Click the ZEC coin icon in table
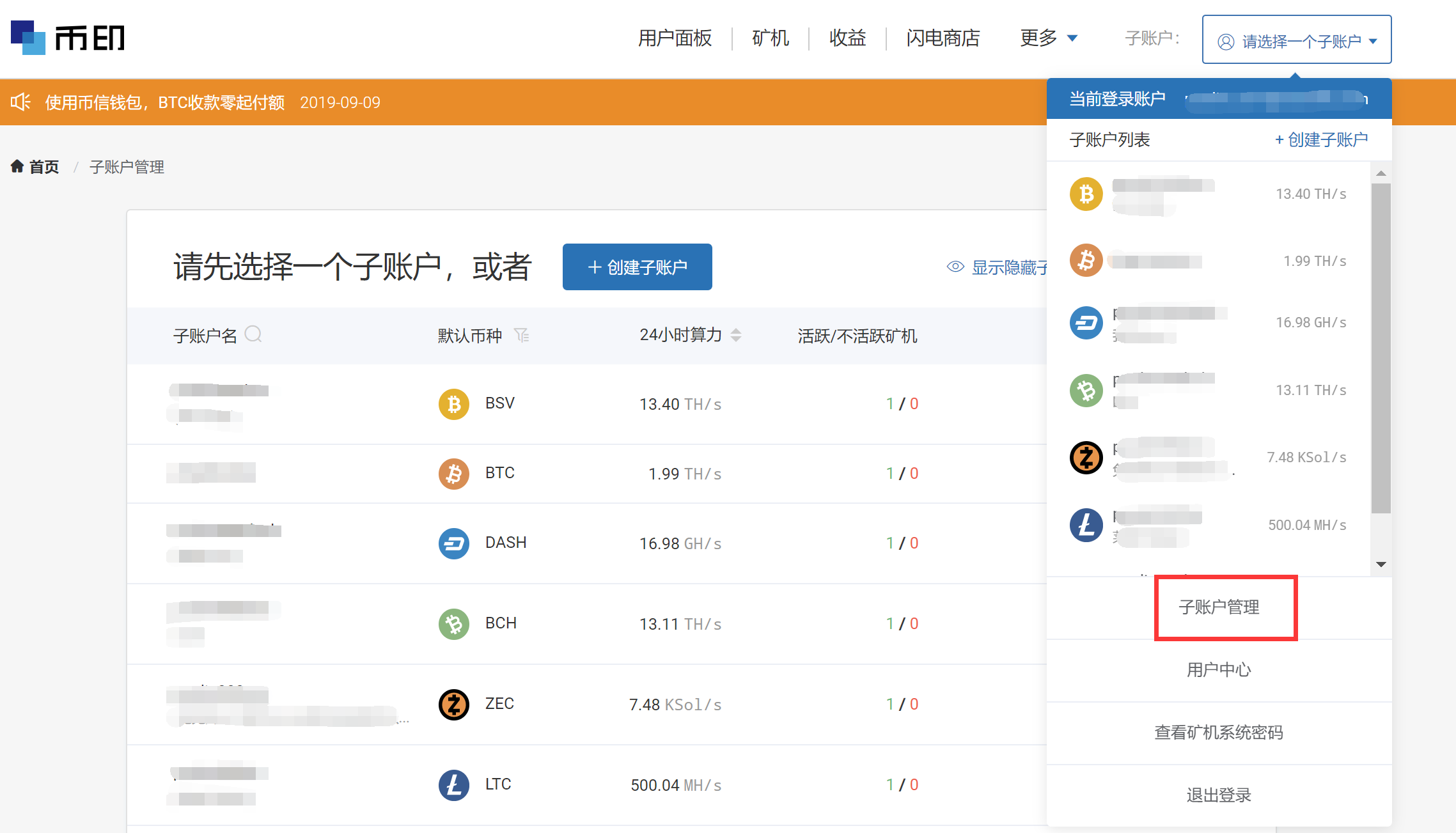This screenshot has height=833, width=1456. click(x=454, y=705)
